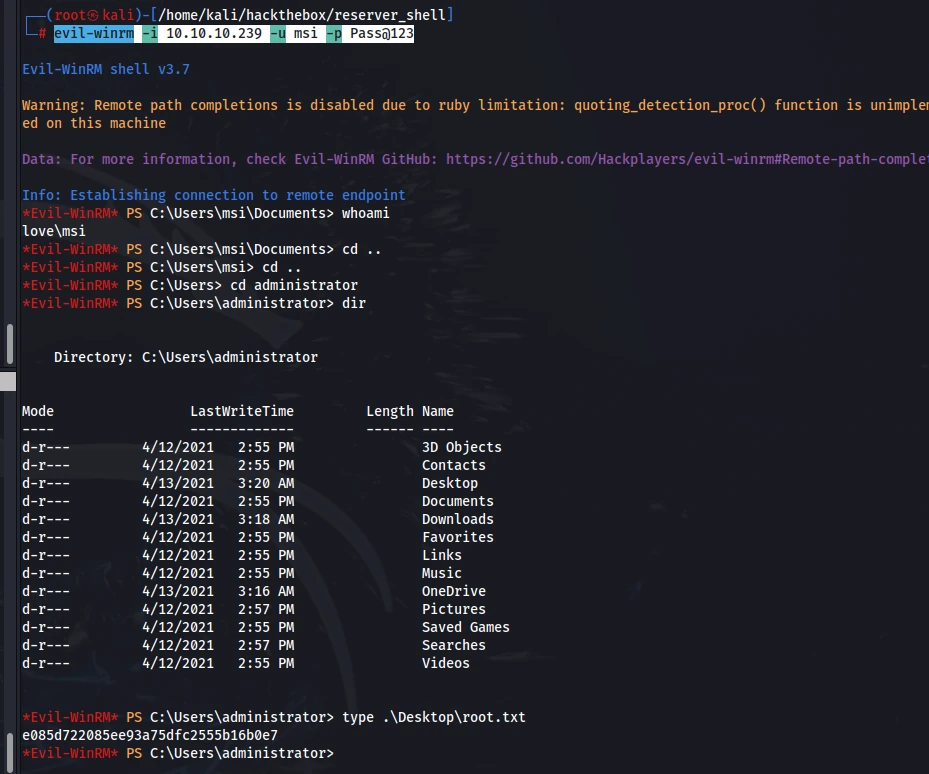Click the /home/kali/hackthebox/reserver_shell path
This screenshot has width=929, height=774.
pos(302,15)
